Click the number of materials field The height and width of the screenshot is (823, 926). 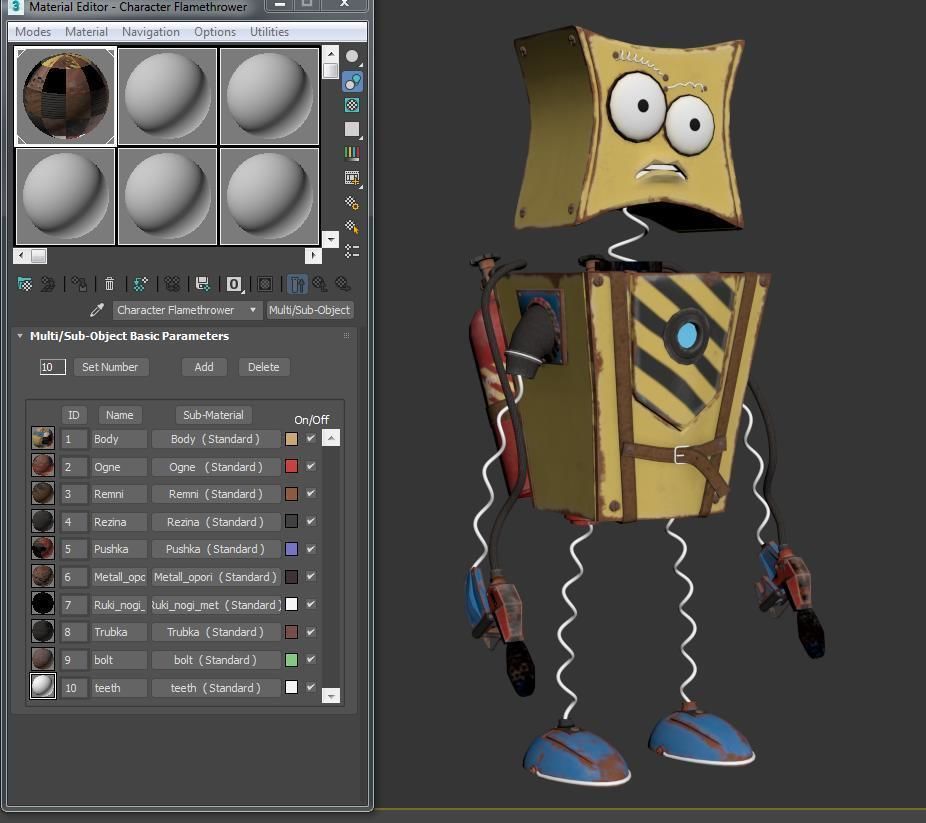click(x=52, y=367)
